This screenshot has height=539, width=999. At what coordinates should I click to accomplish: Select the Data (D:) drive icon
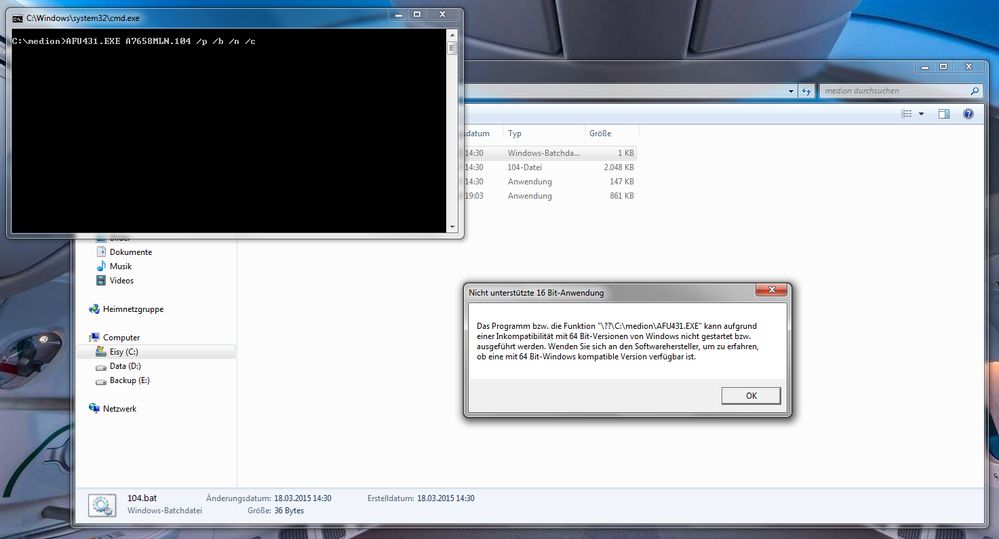[x=101, y=366]
